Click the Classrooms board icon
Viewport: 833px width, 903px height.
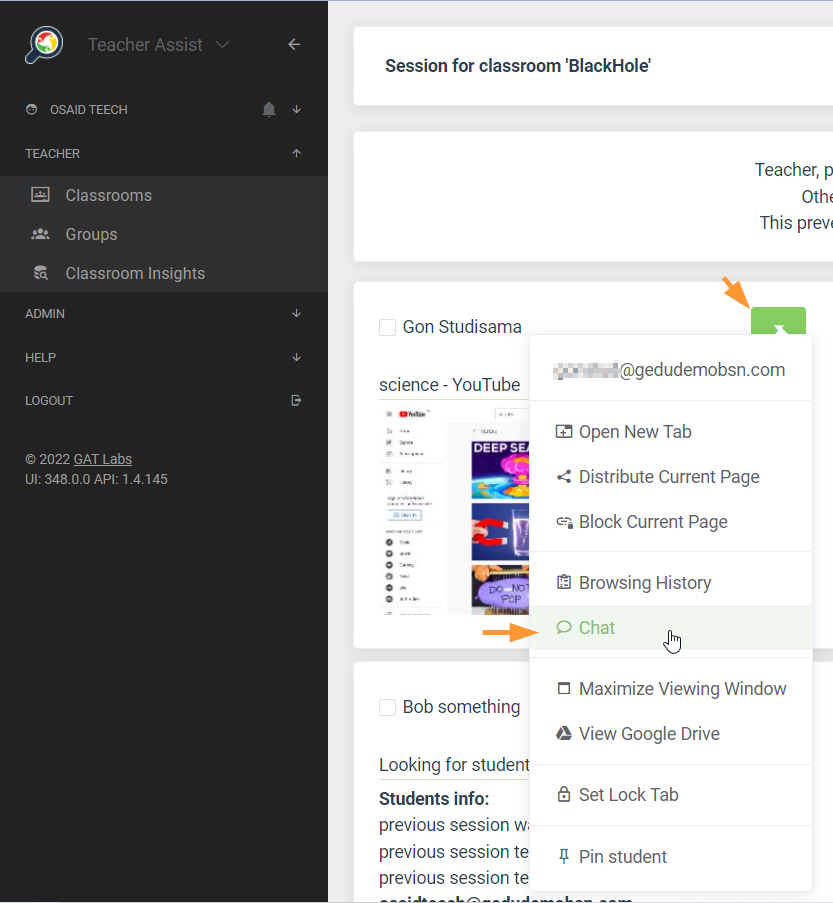click(40, 195)
